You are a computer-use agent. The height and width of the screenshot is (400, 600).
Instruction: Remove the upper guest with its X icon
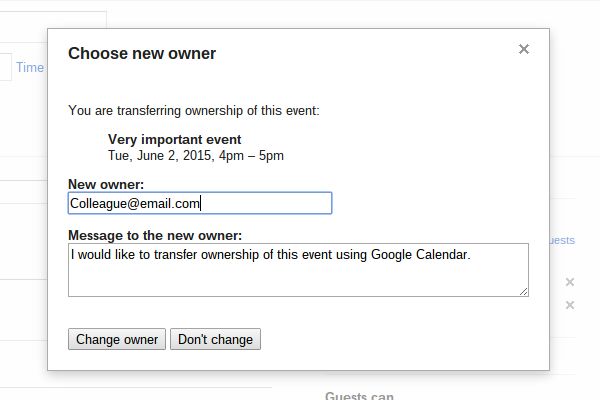[x=570, y=282]
